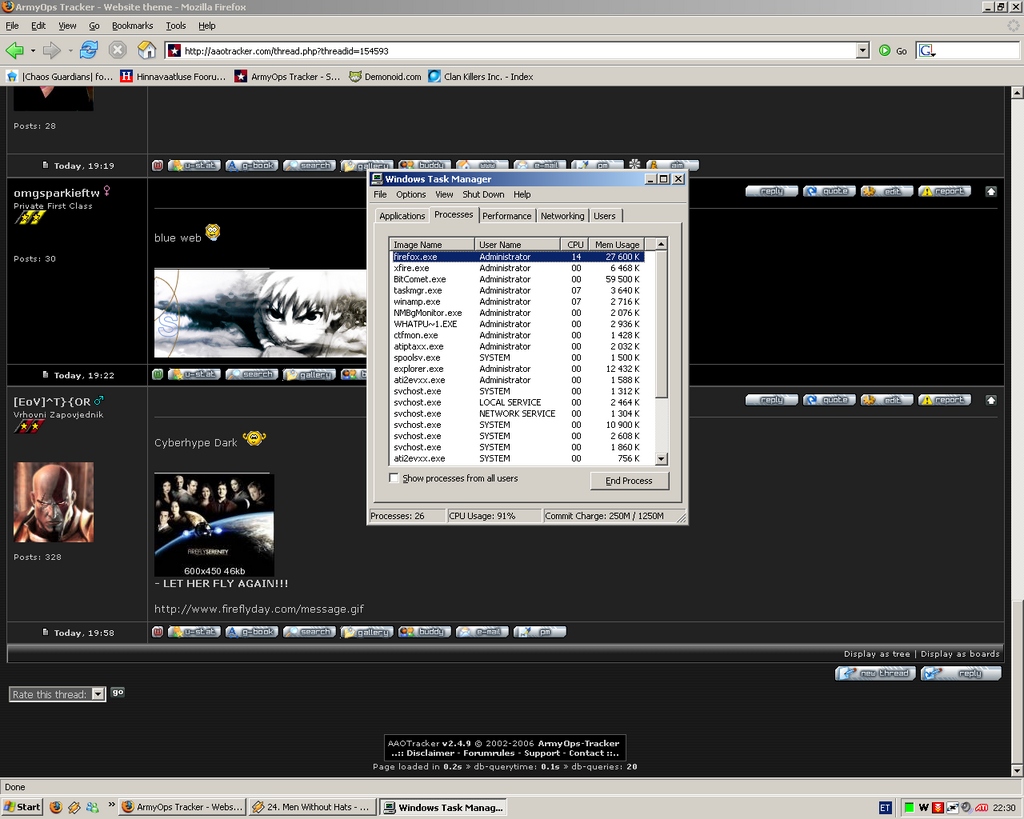Open the fireflyday.com message.gif link
Image resolution: width=1024 pixels, height=819 pixels.
tap(259, 609)
